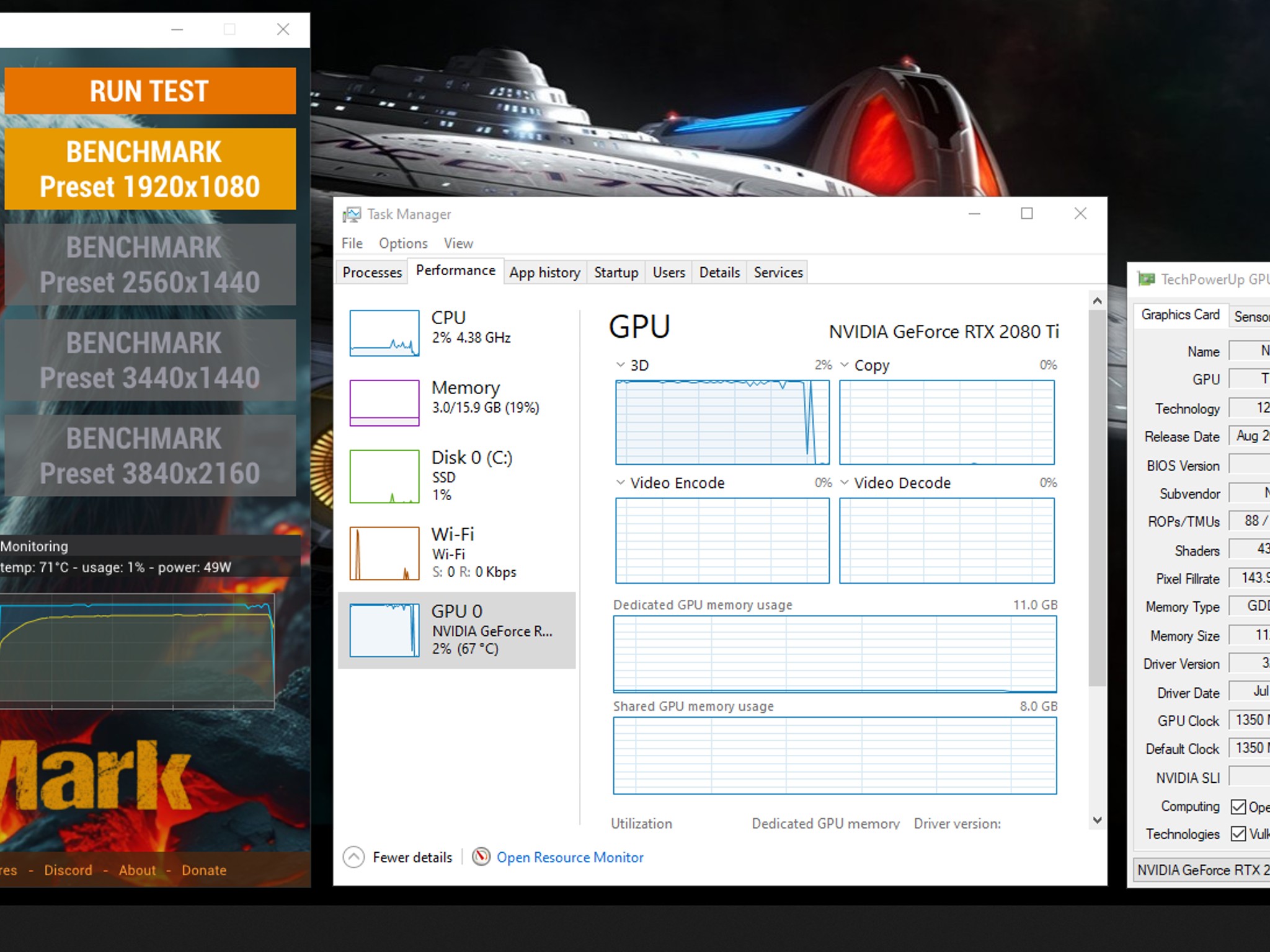
Task: Select the Sensors tab in GPU-Z
Action: [x=1250, y=317]
